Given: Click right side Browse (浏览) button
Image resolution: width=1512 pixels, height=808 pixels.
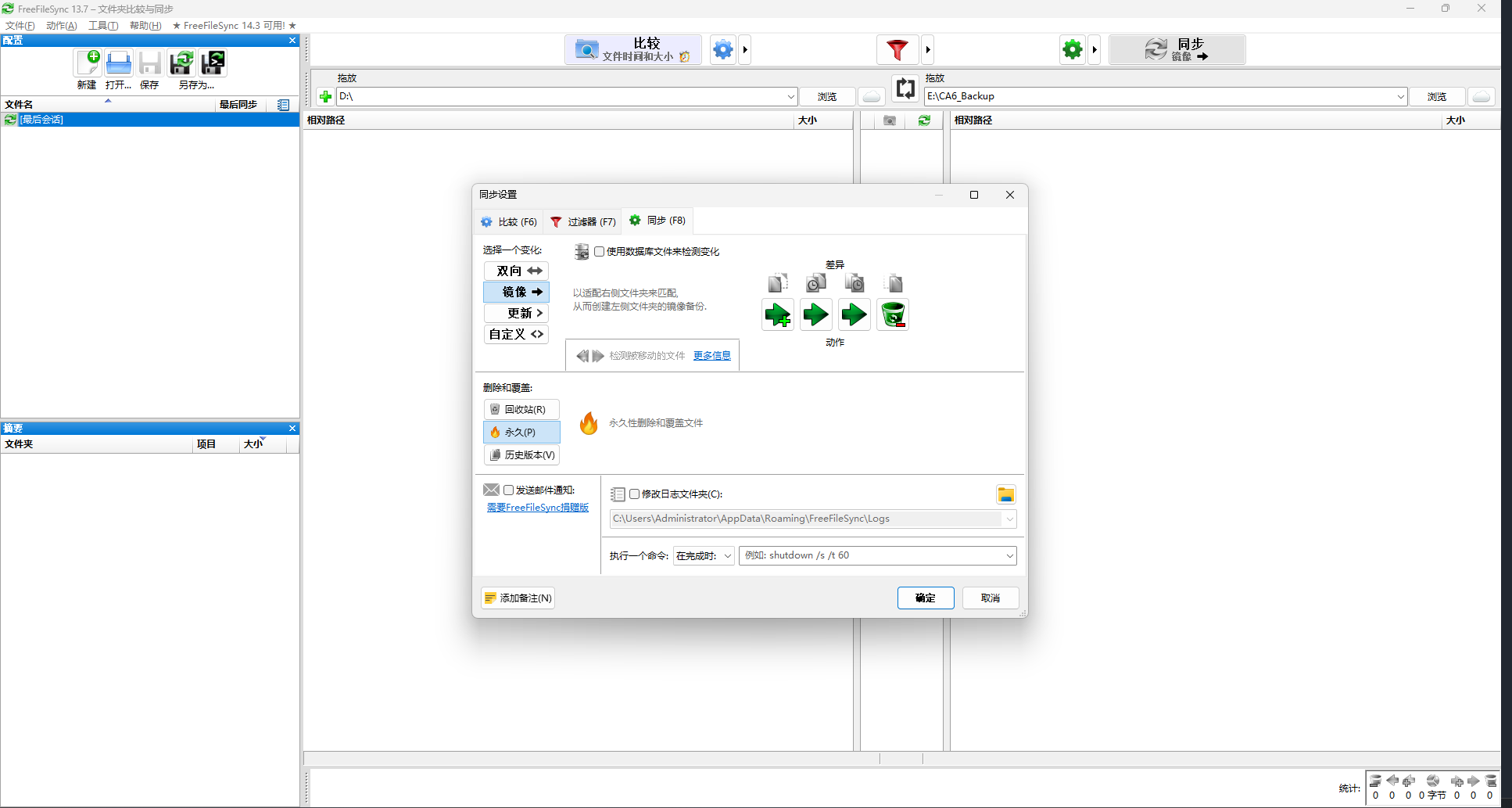Looking at the screenshot, I should click(x=1437, y=97).
